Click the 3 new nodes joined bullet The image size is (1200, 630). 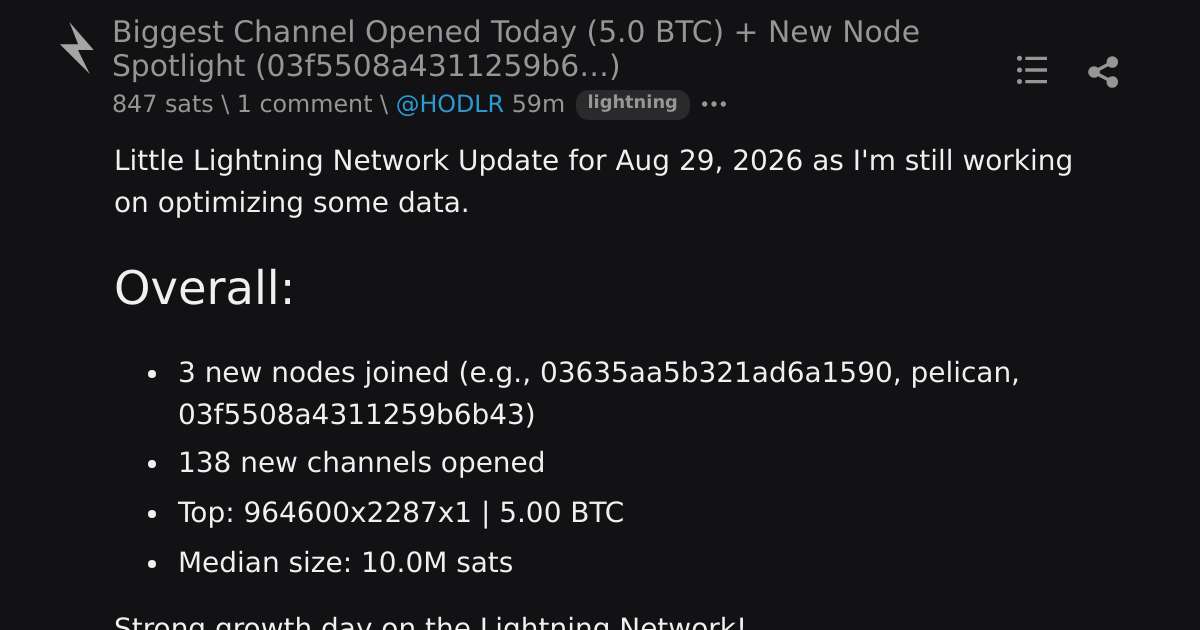(x=599, y=393)
